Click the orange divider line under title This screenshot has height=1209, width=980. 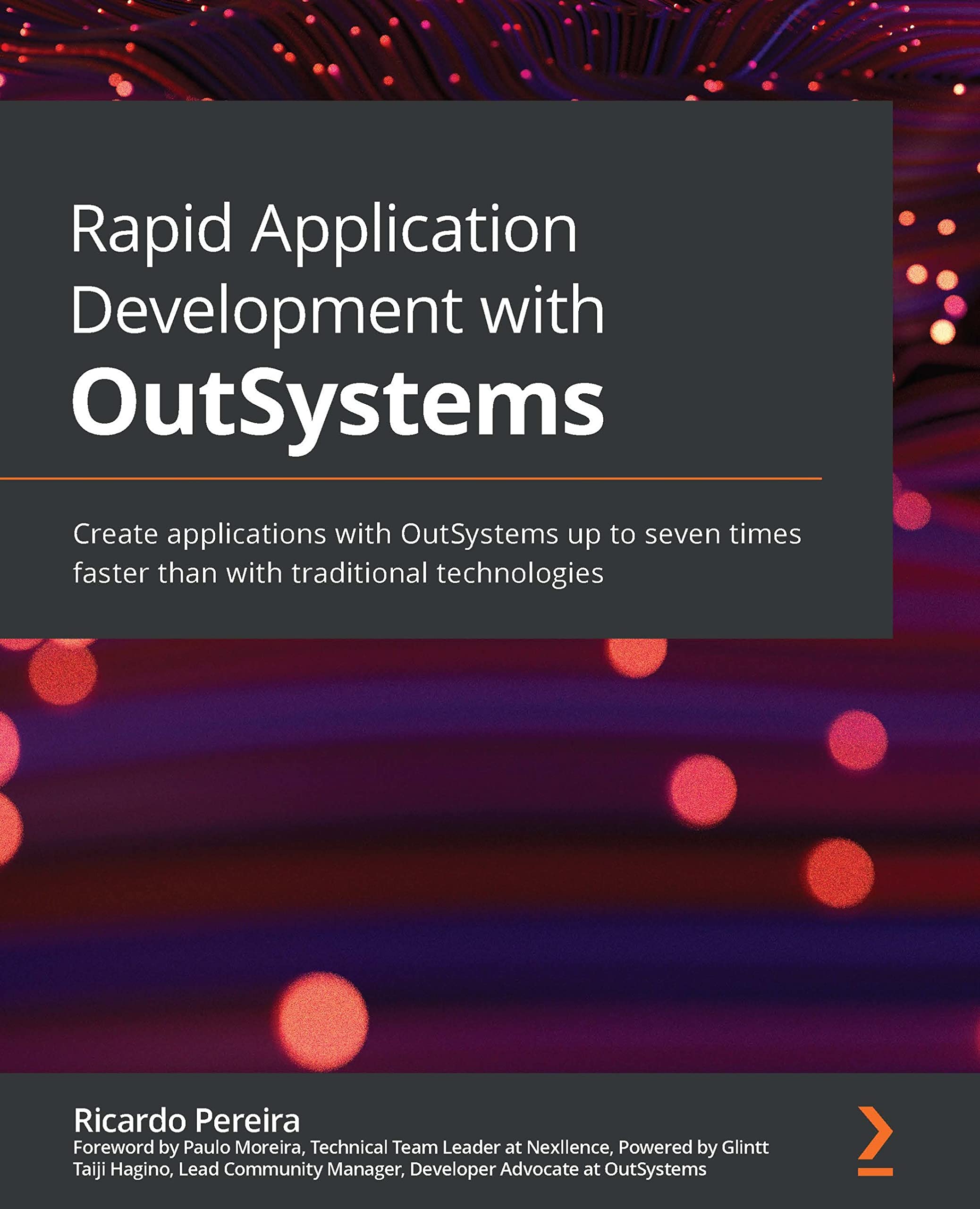pos(410,478)
